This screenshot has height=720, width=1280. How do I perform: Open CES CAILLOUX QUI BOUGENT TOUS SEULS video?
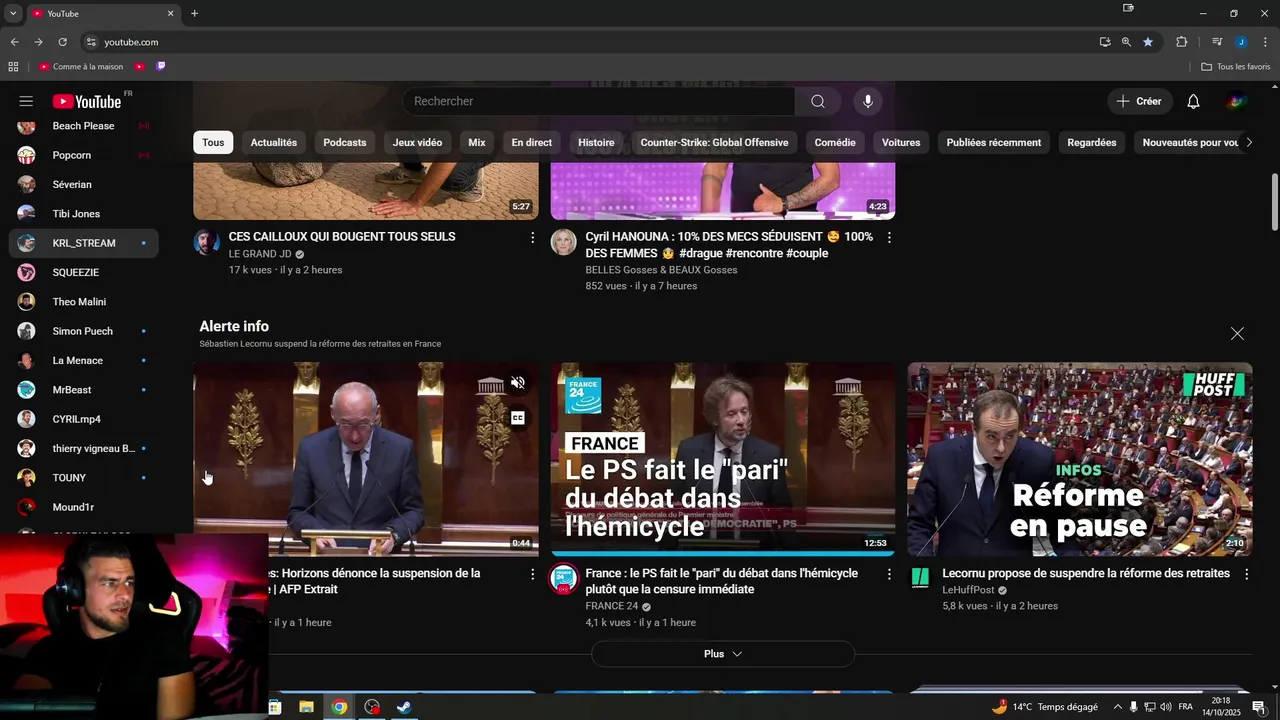coord(342,237)
